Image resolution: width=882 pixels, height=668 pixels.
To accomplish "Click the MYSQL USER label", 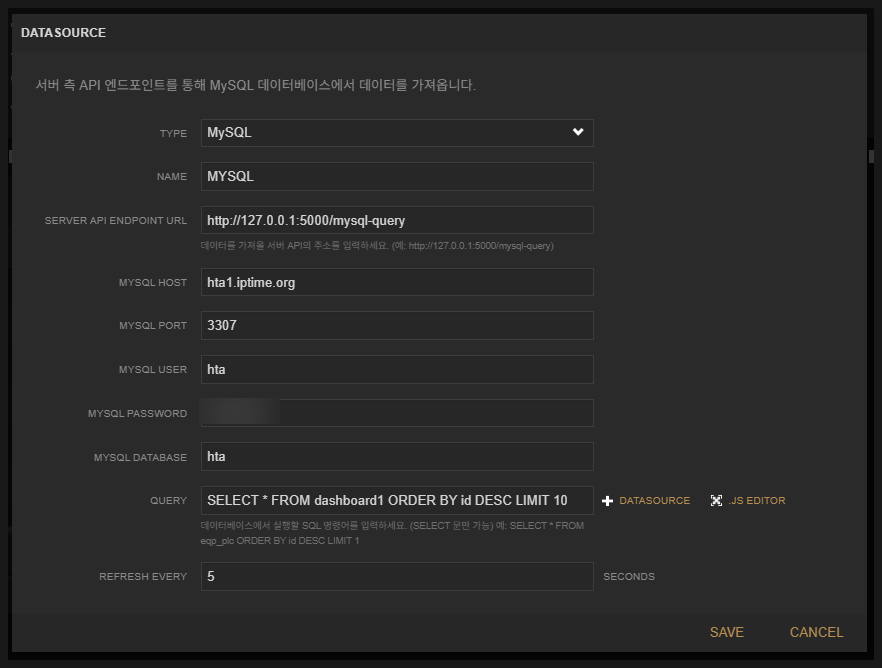I will click(x=152, y=369).
